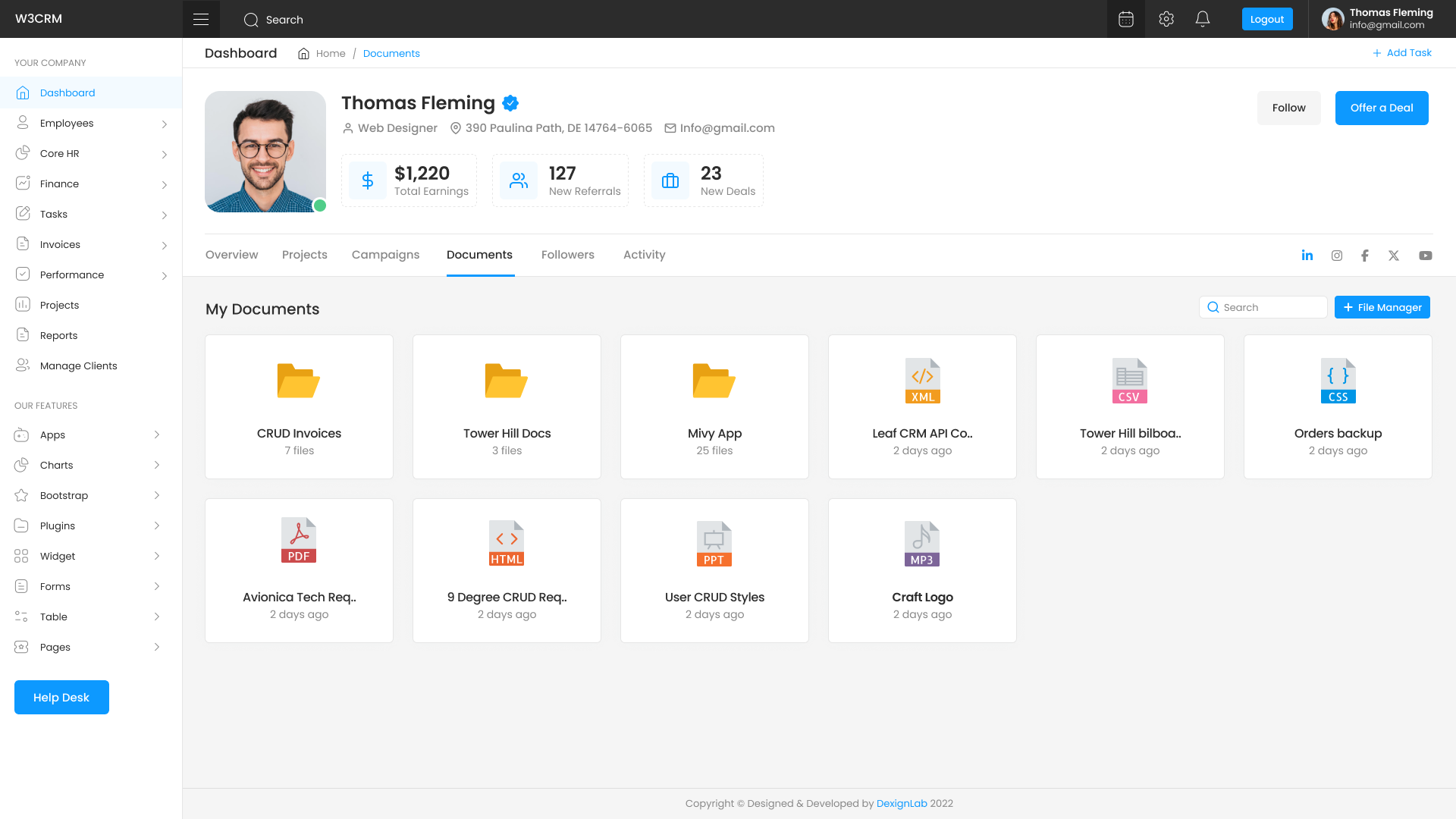Click Thomas Fleming's verified badge
This screenshot has height=819, width=1456.
pyautogui.click(x=510, y=103)
